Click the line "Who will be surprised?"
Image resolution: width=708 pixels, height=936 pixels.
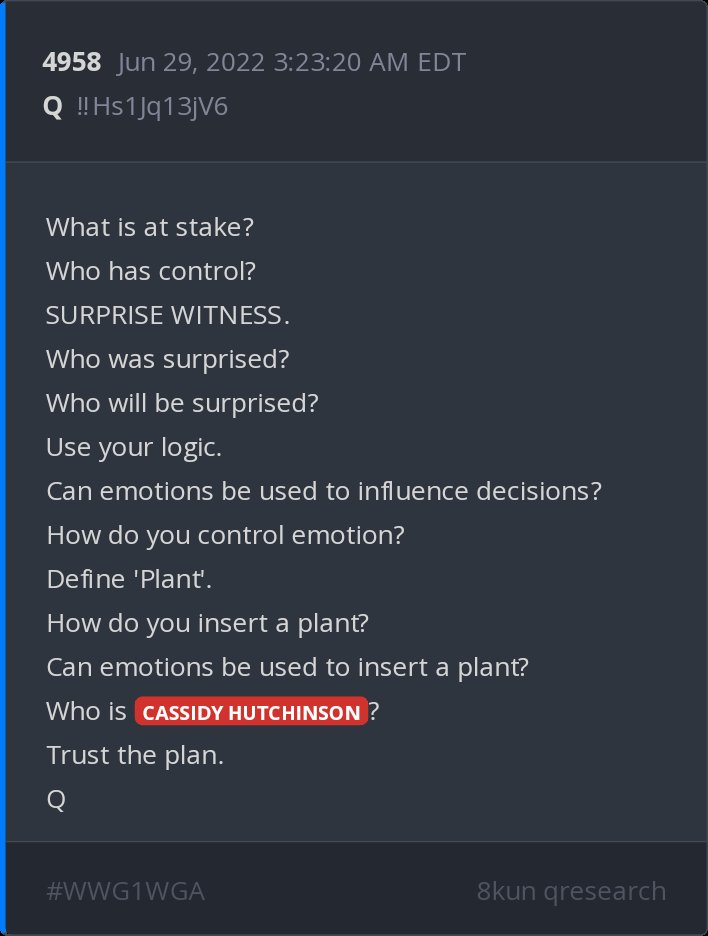[182, 403]
